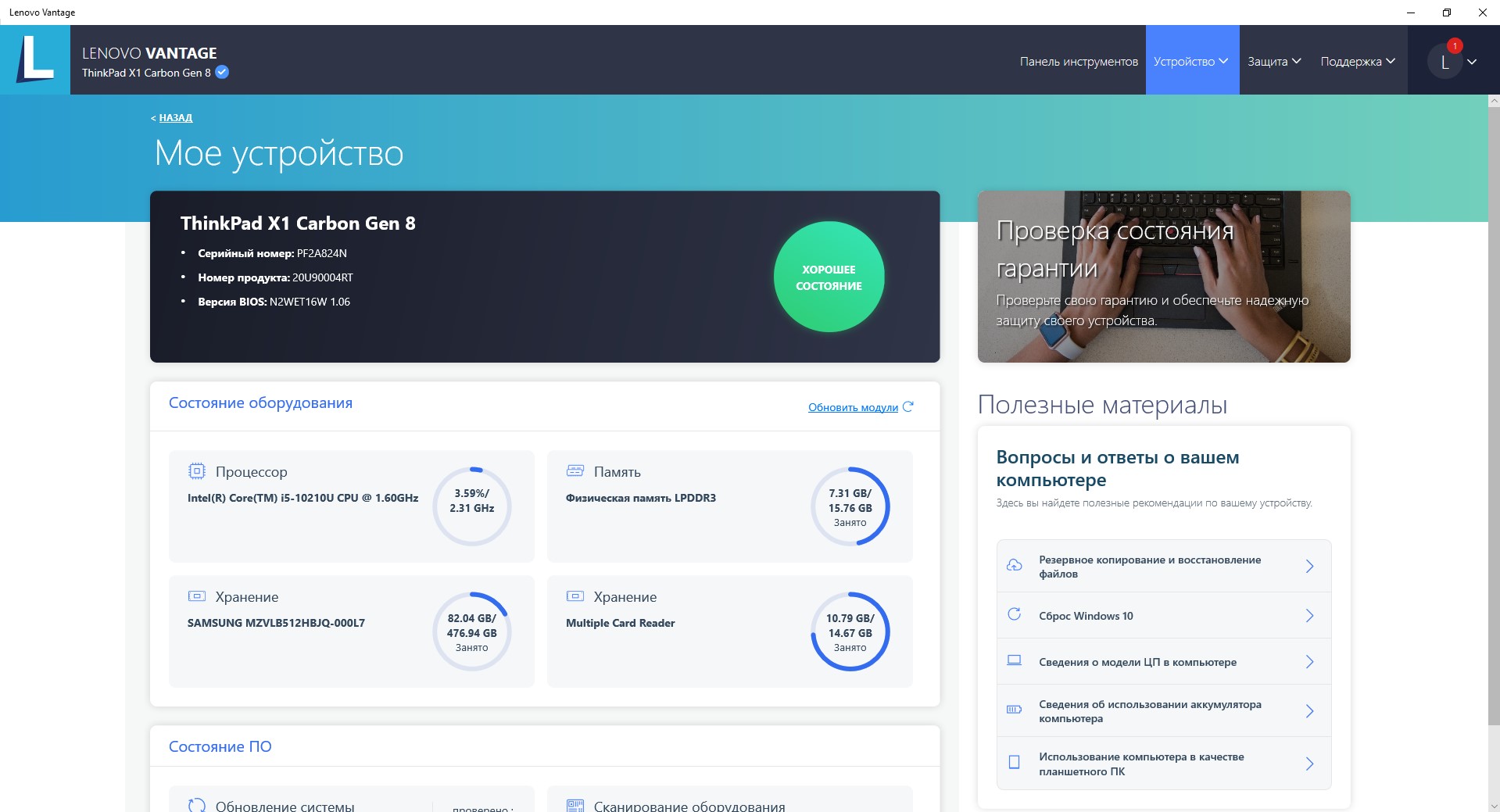Select BIOS version N2WET16W 1.06

pyautogui.click(x=310, y=302)
